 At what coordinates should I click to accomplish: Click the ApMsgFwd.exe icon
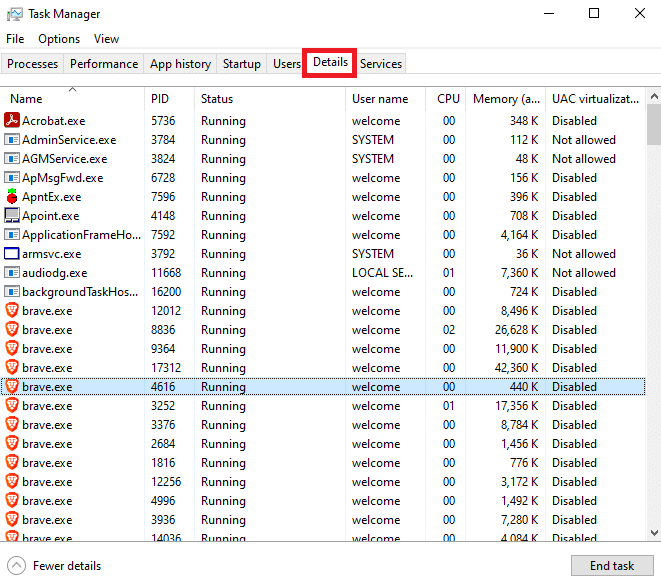coord(12,177)
